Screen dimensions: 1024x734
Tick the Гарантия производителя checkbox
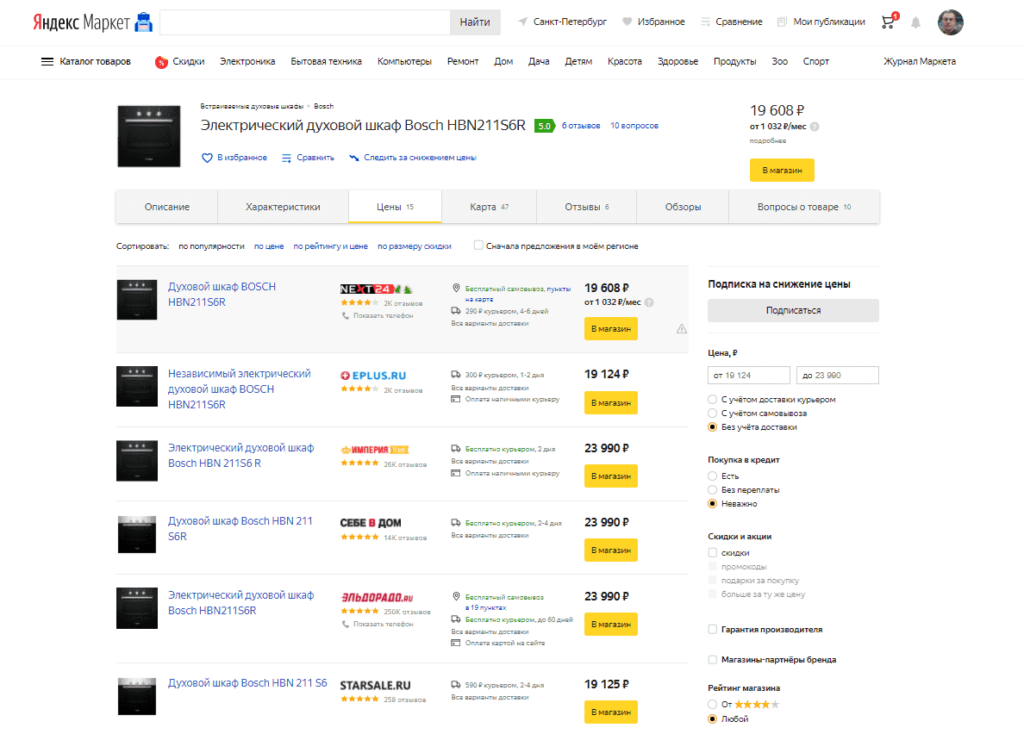click(x=712, y=630)
